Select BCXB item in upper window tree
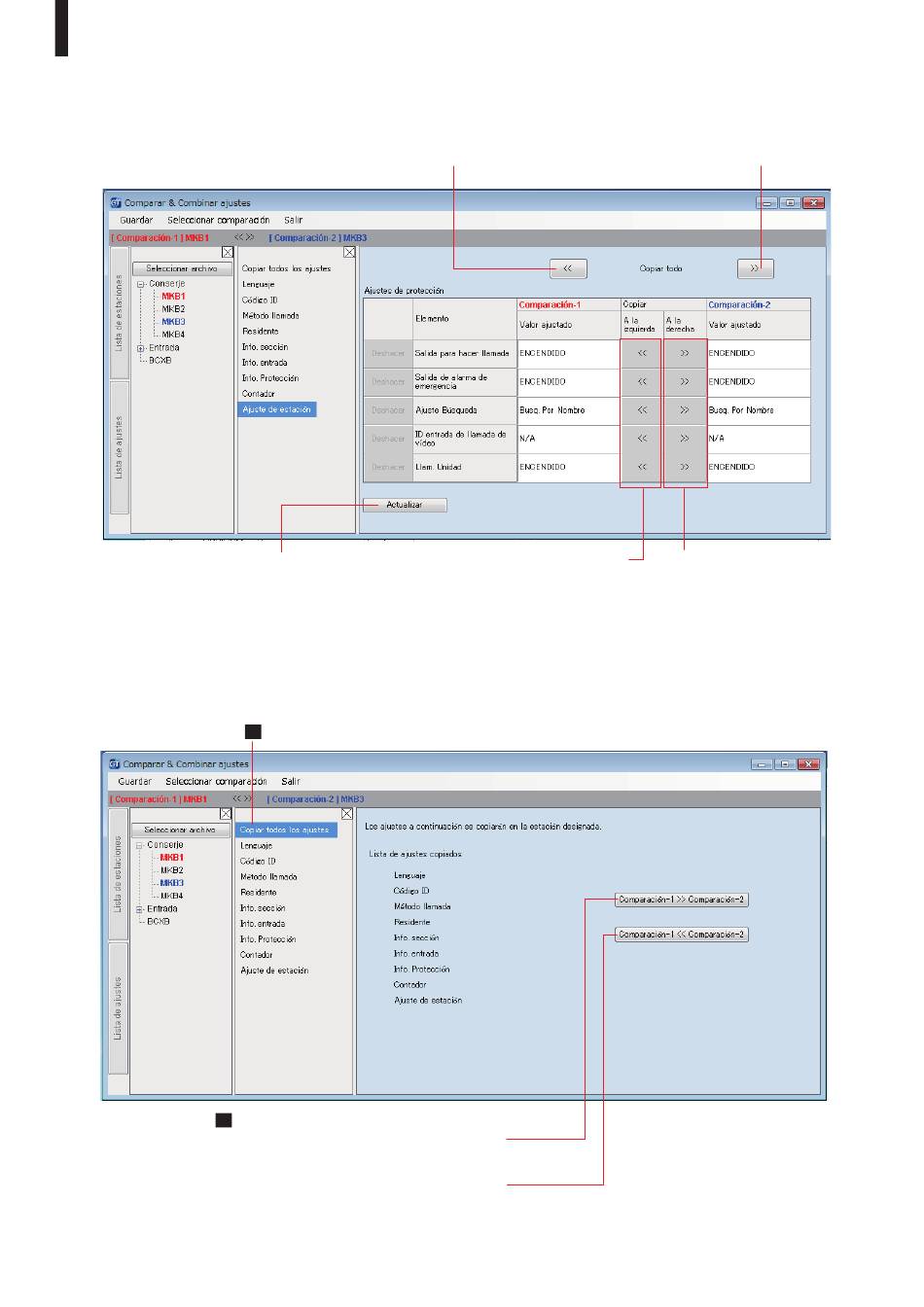This screenshot has width=924, height=1307. coord(160,361)
